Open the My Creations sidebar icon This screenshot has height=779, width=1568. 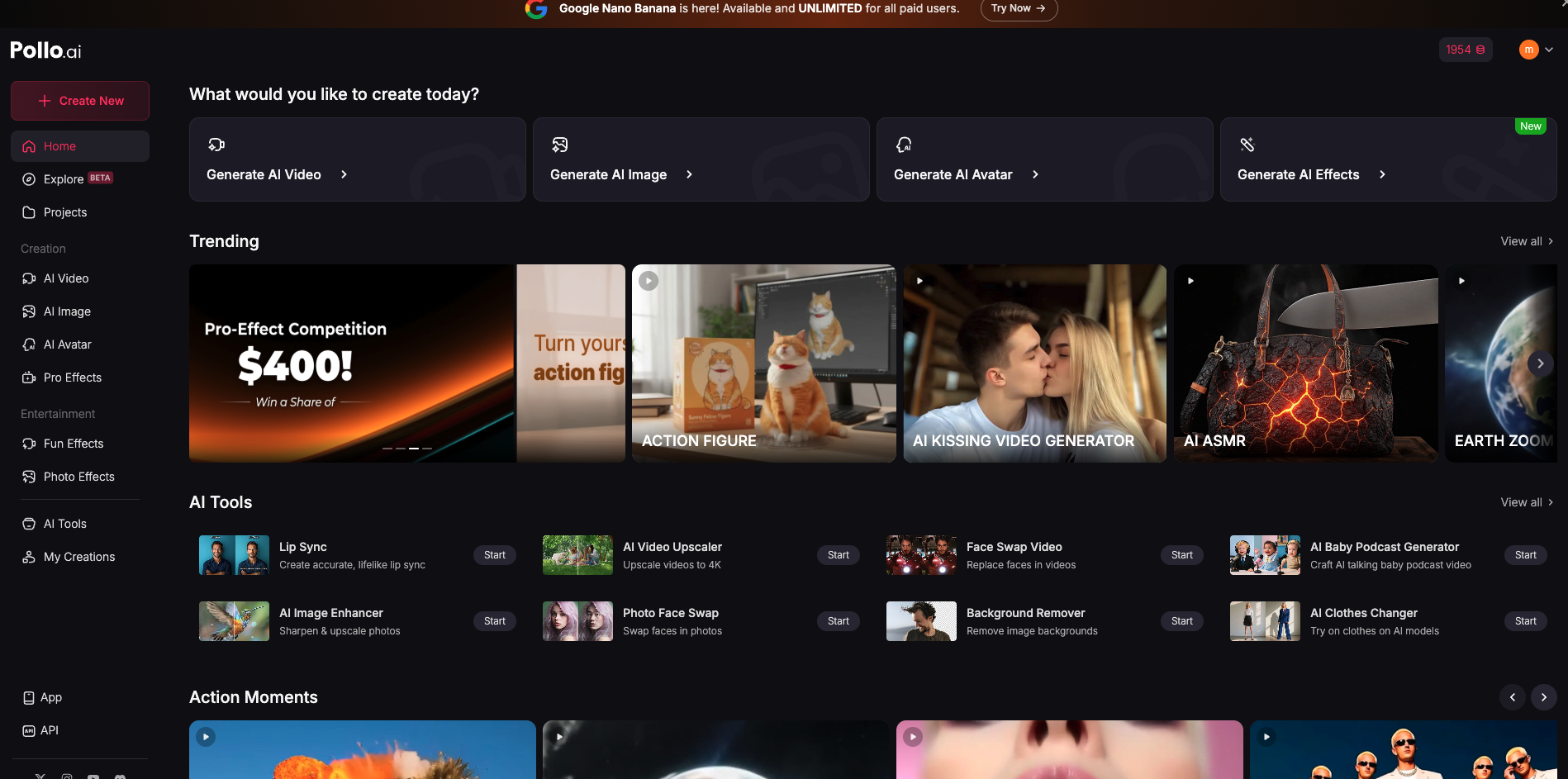(x=29, y=557)
